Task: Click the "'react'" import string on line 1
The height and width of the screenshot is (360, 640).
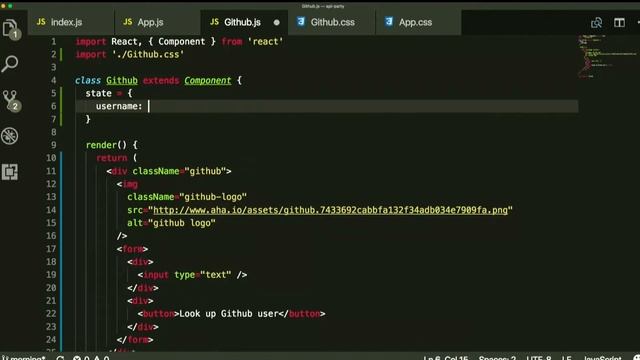Action: click(265, 42)
